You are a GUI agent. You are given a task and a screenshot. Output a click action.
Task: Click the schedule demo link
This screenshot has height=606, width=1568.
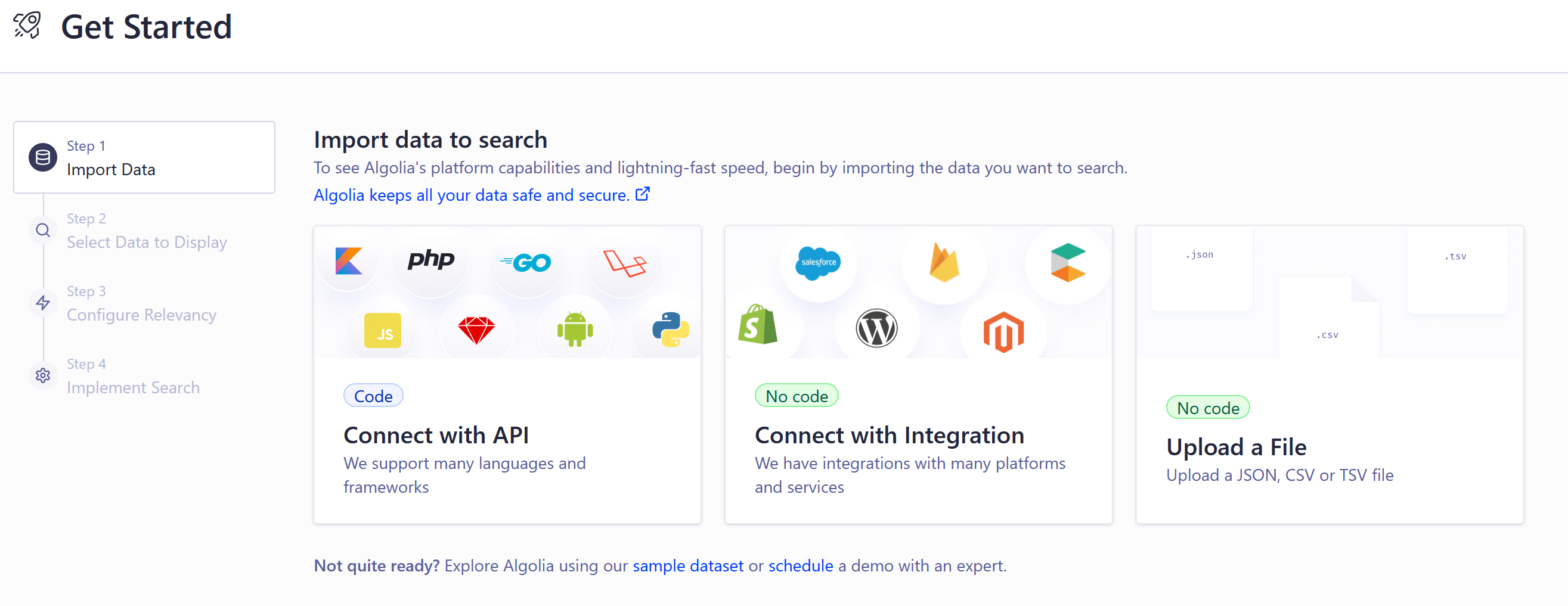801,566
